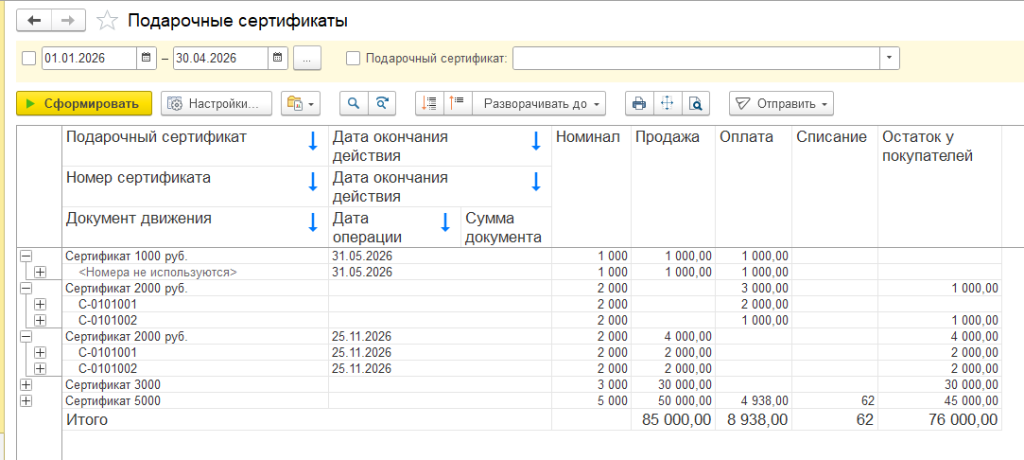Screen dimensions: 1024x460
Task: Open the Настройки... button
Action: (216, 103)
